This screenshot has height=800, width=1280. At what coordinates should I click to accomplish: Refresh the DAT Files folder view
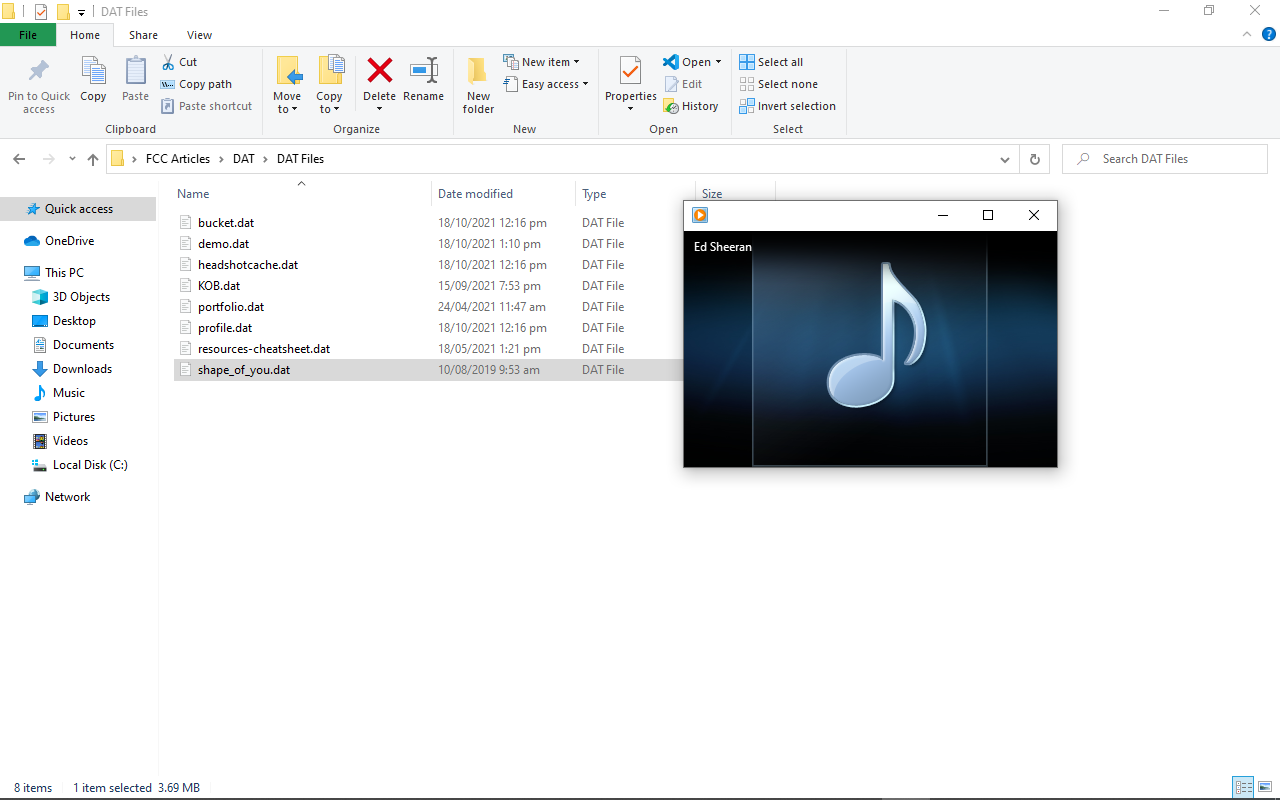(x=1034, y=159)
